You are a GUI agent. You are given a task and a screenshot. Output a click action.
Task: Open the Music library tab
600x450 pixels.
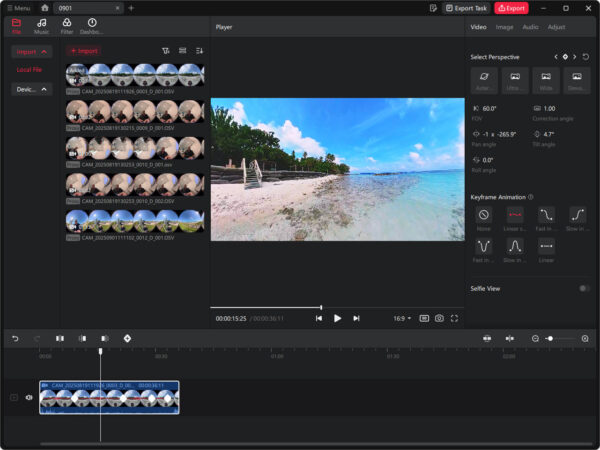41,26
